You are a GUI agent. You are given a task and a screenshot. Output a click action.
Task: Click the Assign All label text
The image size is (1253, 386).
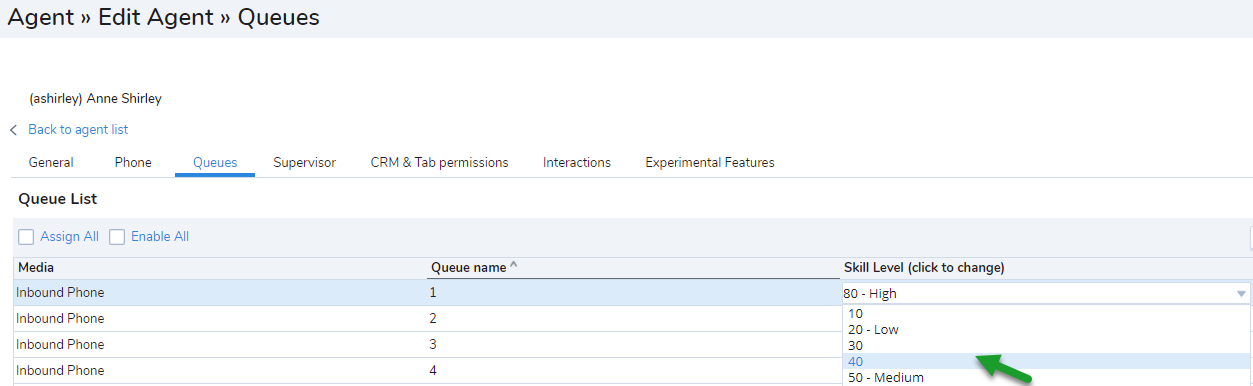(69, 237)
